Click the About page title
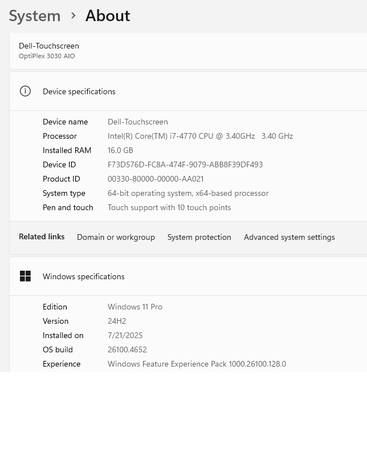This screenshot has height=450, width=367. [x=108, y=16]
